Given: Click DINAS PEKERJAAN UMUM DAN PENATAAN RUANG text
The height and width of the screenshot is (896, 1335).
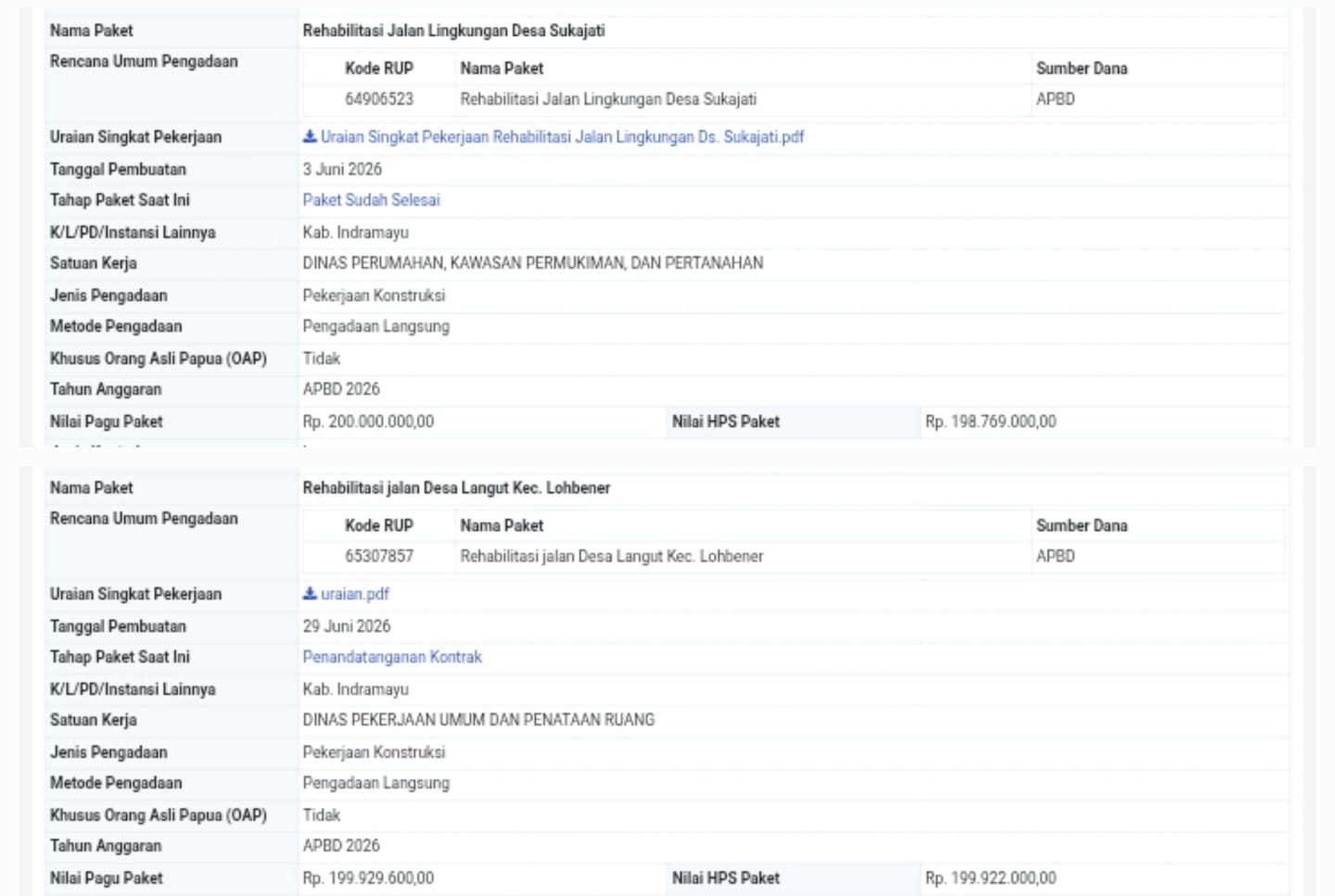Looking at the screenshot, I should 478,720.
